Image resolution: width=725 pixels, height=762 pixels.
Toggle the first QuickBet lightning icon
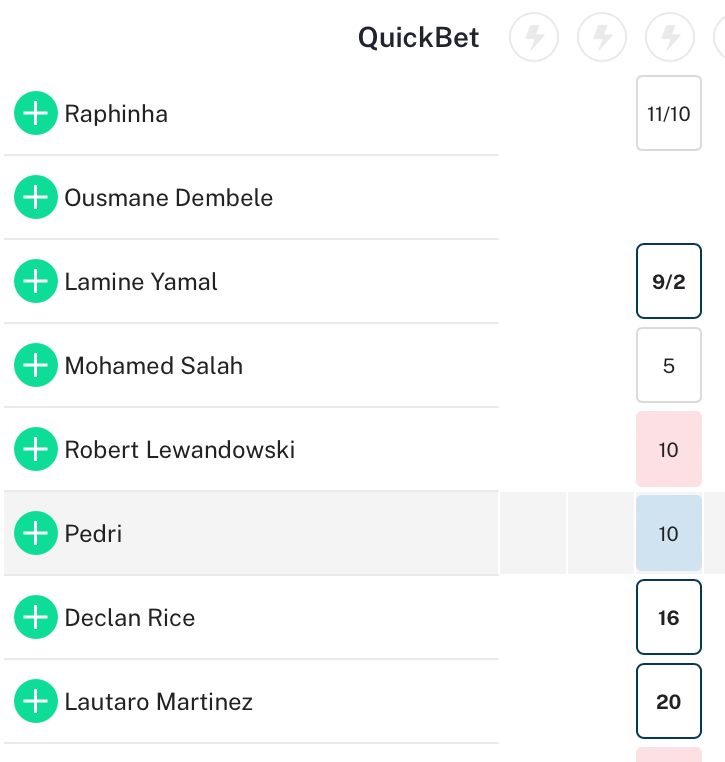click(x=534, y=37)
